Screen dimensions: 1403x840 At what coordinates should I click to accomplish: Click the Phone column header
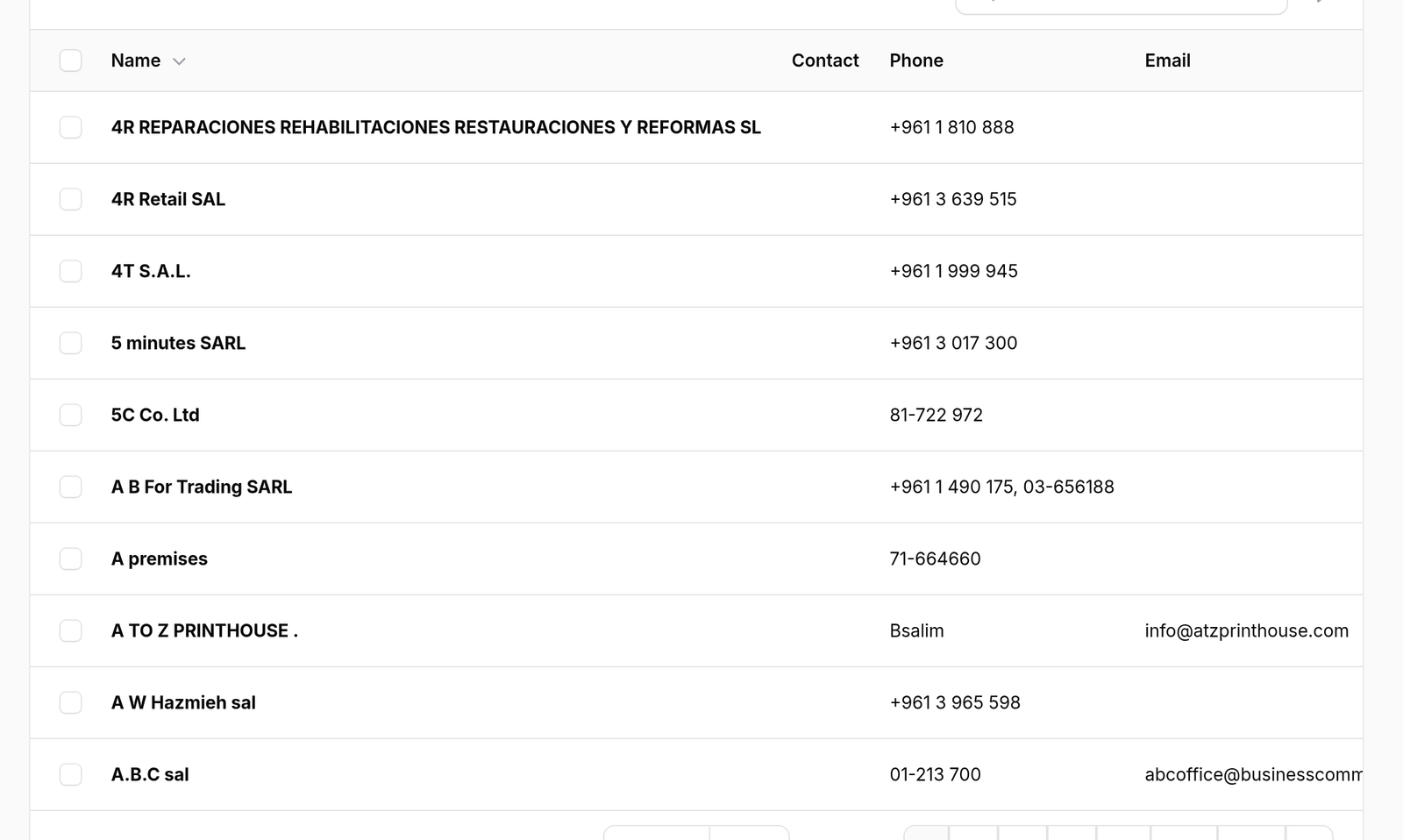pyautogui.click(x=916, y=61)
